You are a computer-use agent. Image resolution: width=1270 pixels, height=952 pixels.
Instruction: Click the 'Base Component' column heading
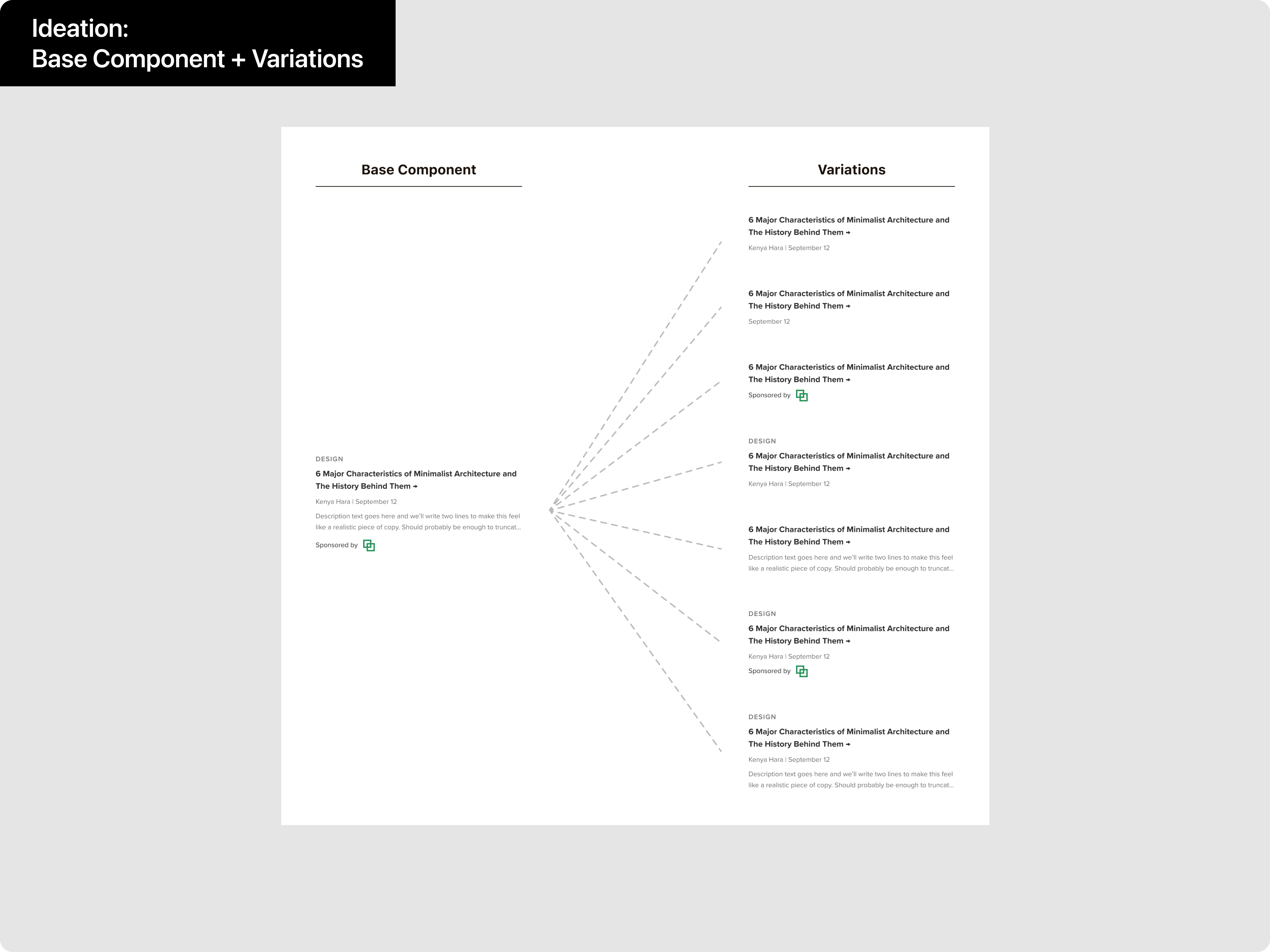pyautogui.click(x=418, y=170)
